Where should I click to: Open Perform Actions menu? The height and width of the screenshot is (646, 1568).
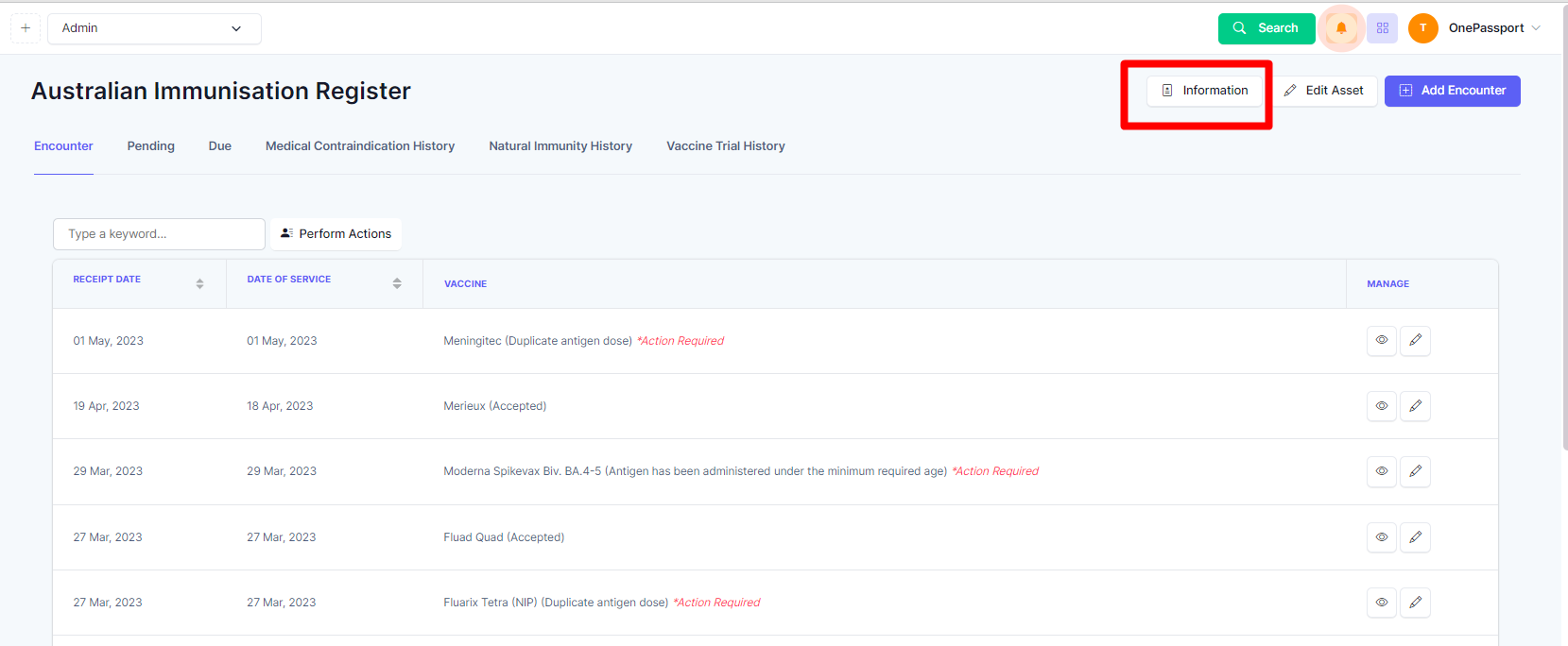coord(336,234)
